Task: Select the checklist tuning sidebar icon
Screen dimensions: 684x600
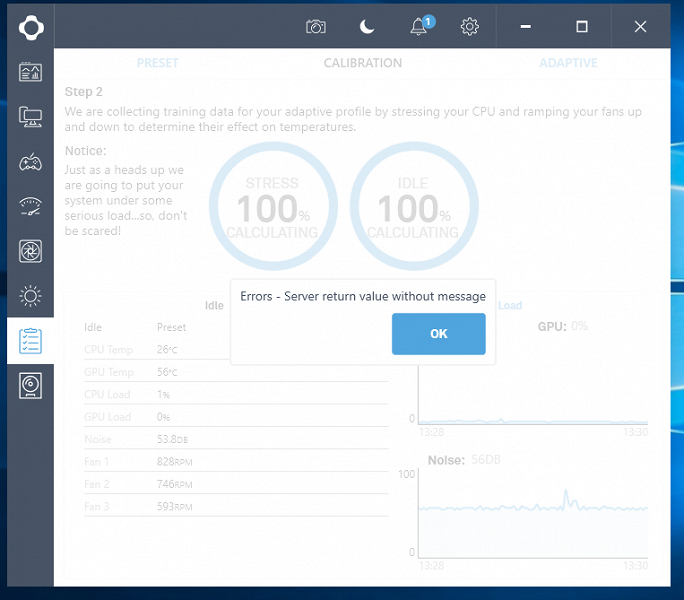Action: click(x=31, y=341)
